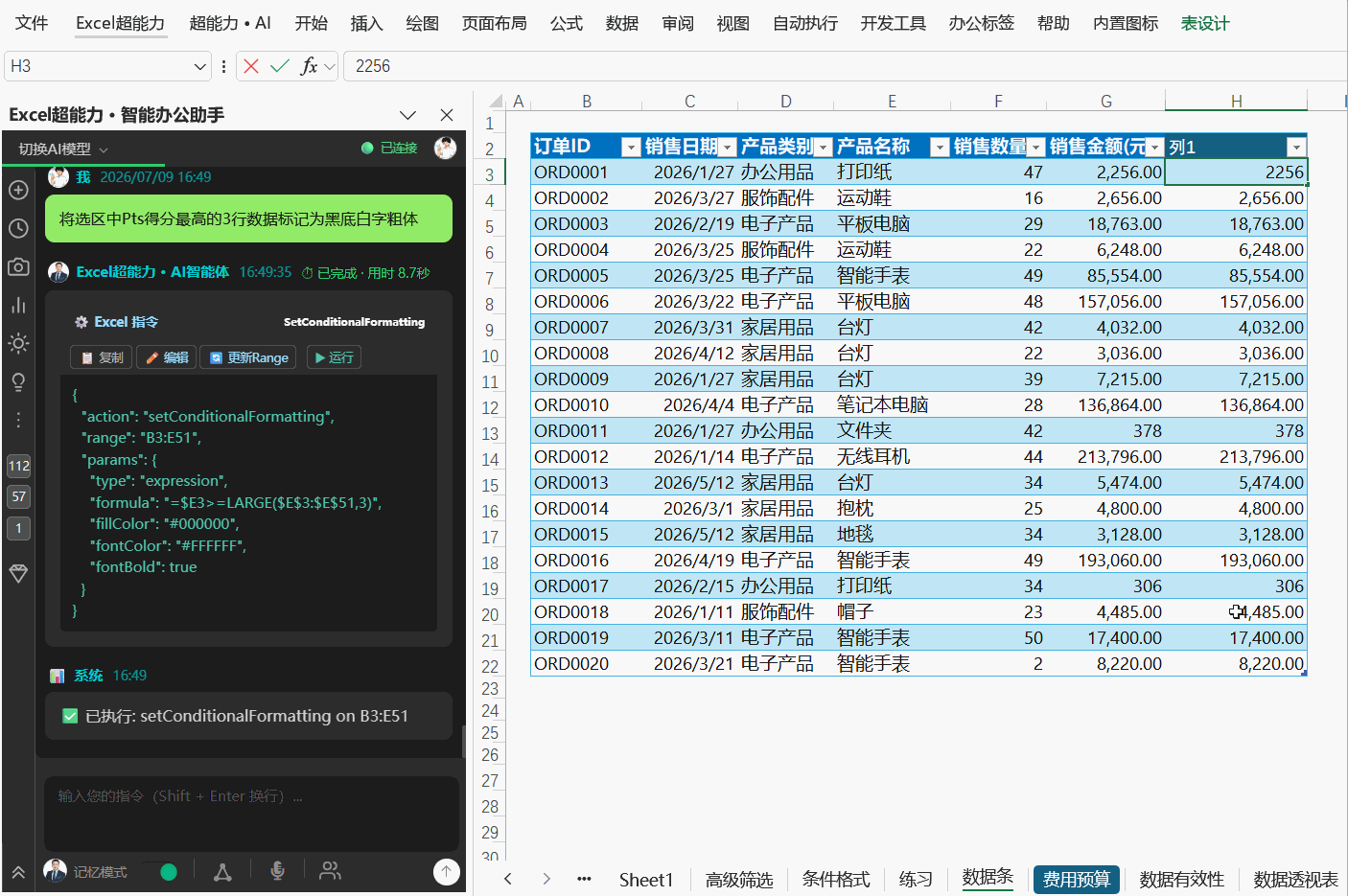Image resolution: width=1348 pixels, height=896 pixels.
Task: Send the instruction with the up-arrow button
Action: click(446, 871)
